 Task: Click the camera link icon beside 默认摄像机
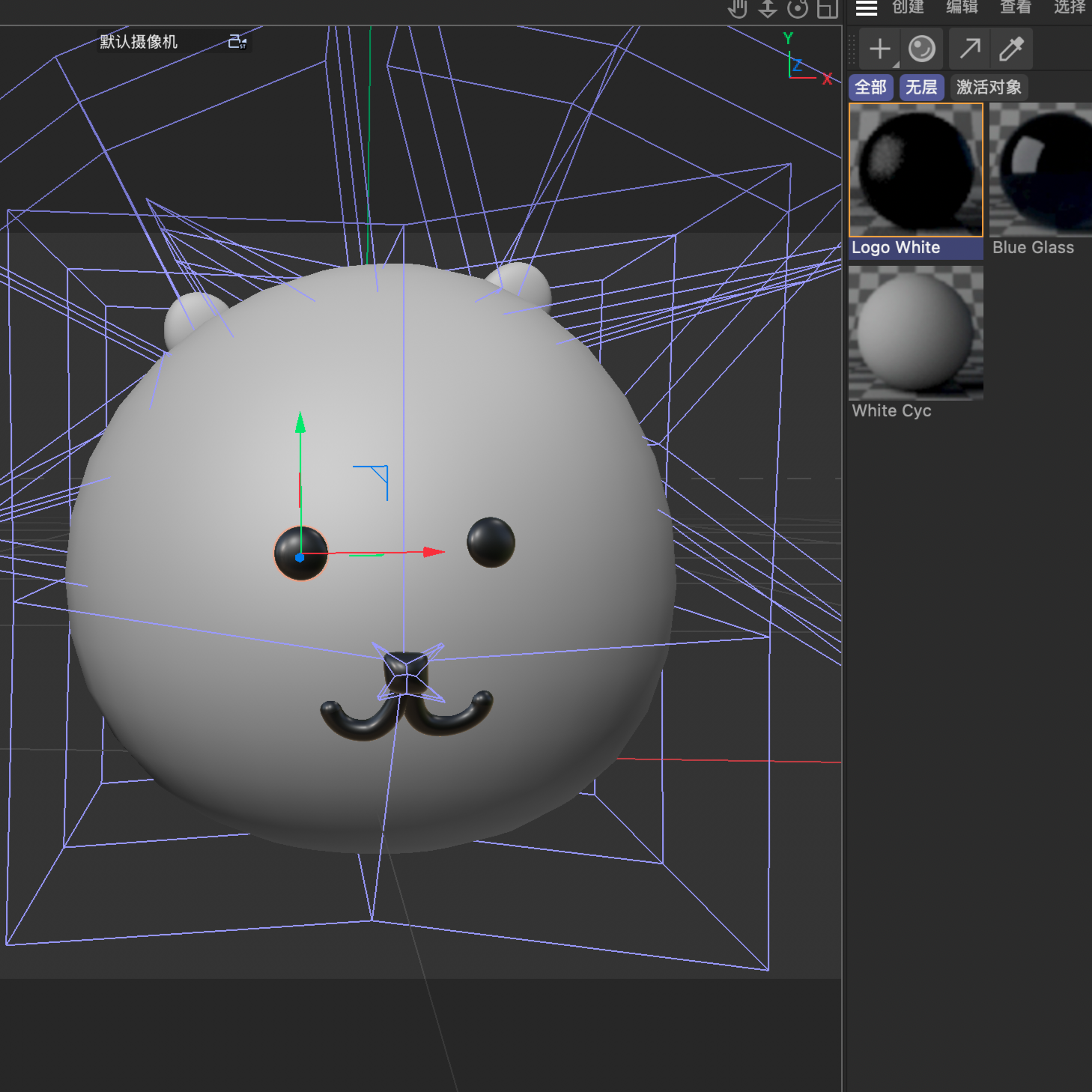tap(237, 42)
